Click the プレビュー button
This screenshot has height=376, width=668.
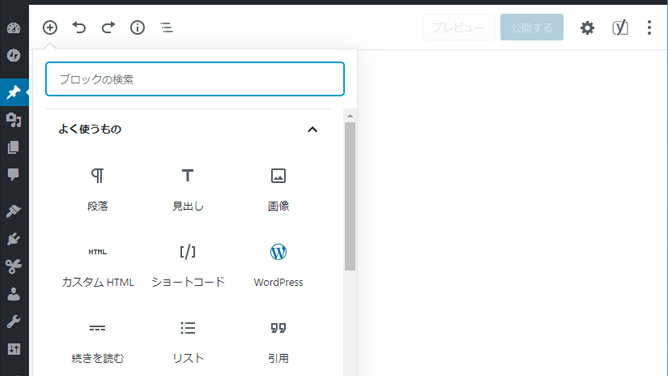pyautogui.click(x=458, y=27)
